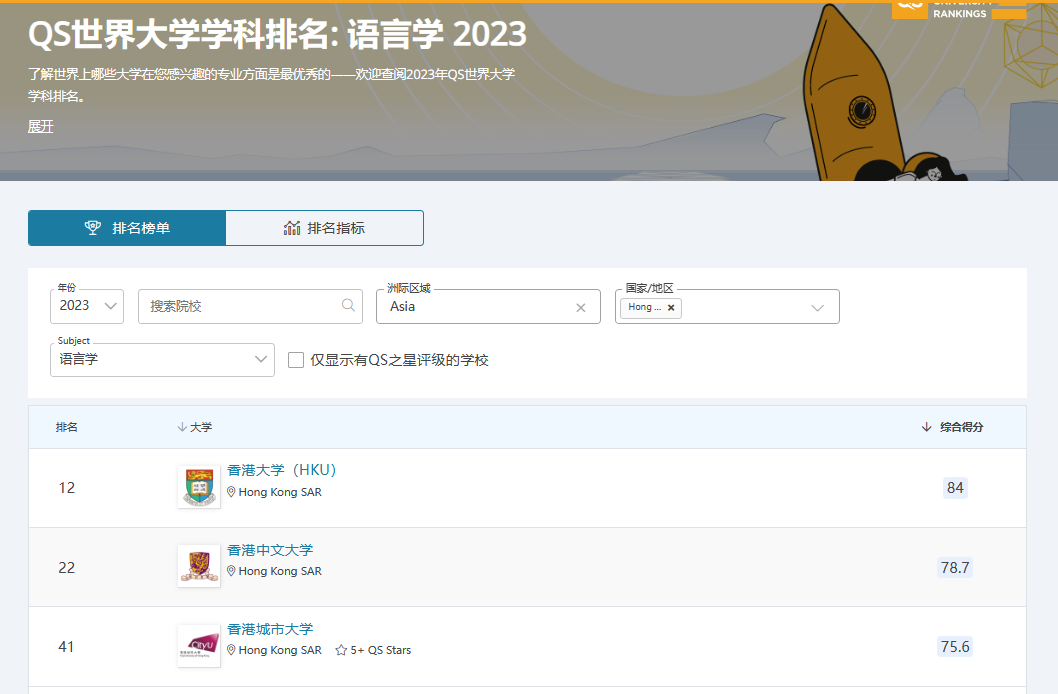This screenshot has width=1058, height=694.
Task: Click the location pin beside 香港城市大学
Action: [x=231, y=650]
